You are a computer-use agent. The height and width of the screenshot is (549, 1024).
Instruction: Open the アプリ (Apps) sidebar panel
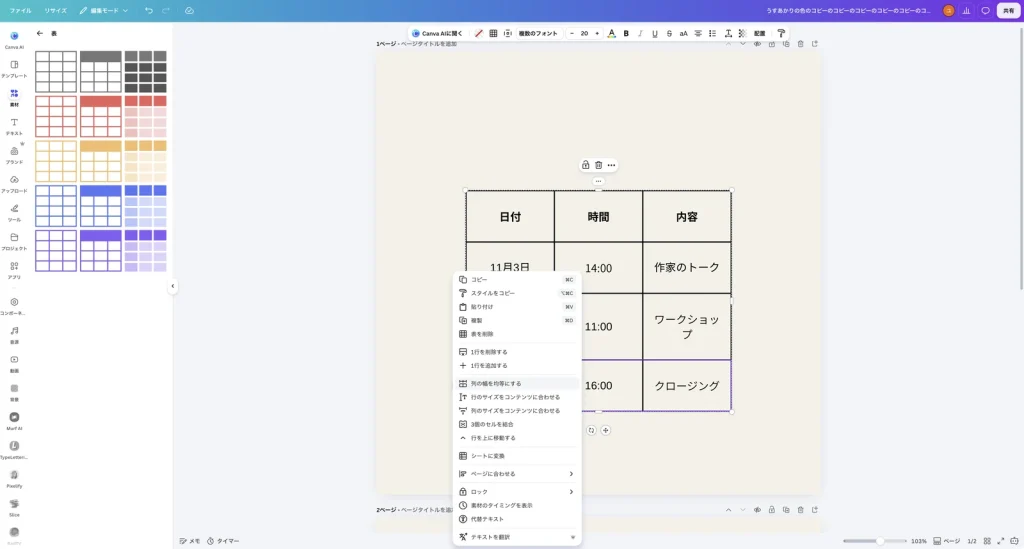click(14, 270)
